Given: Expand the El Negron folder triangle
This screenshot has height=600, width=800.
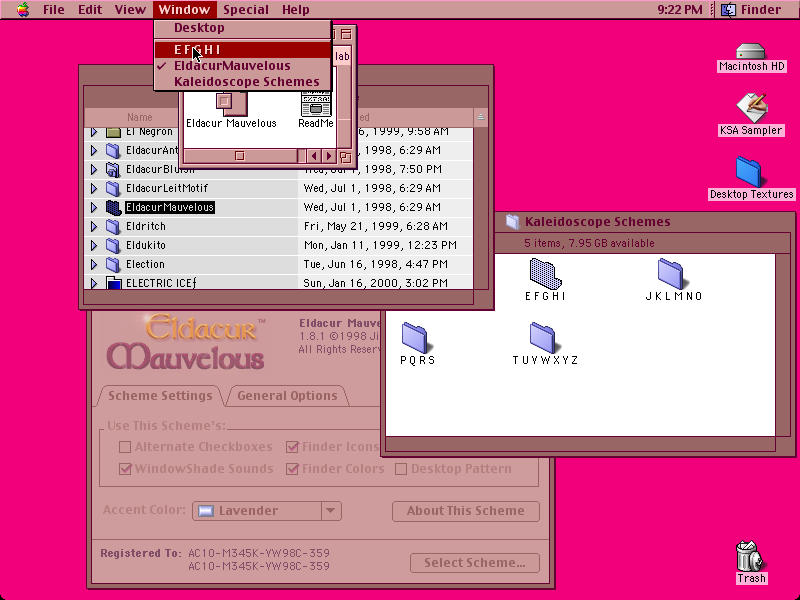Looking at the screenshot, I should click(94, 132).
